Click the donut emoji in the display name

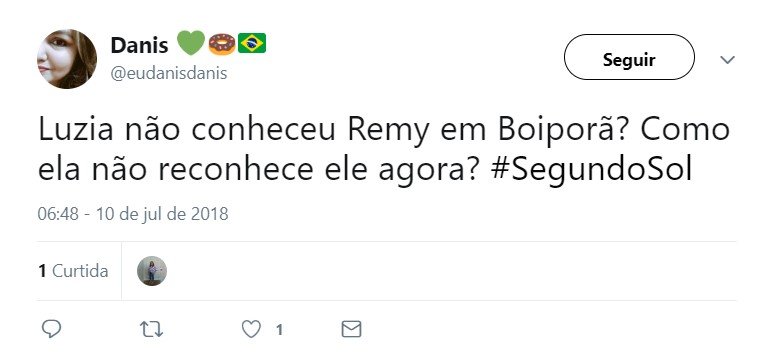pos(222,44)
